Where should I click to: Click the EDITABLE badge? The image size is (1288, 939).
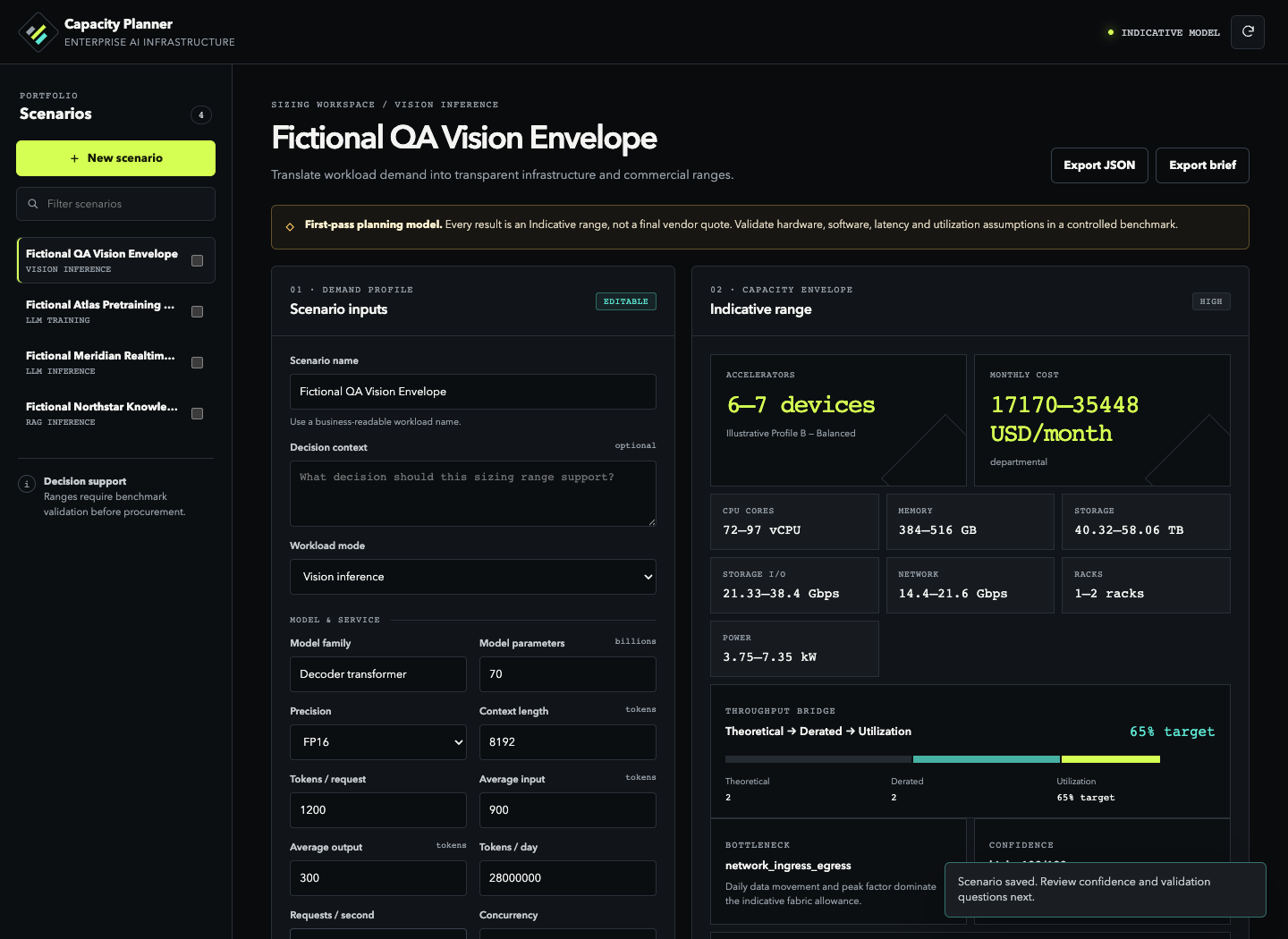coord(626,301)
